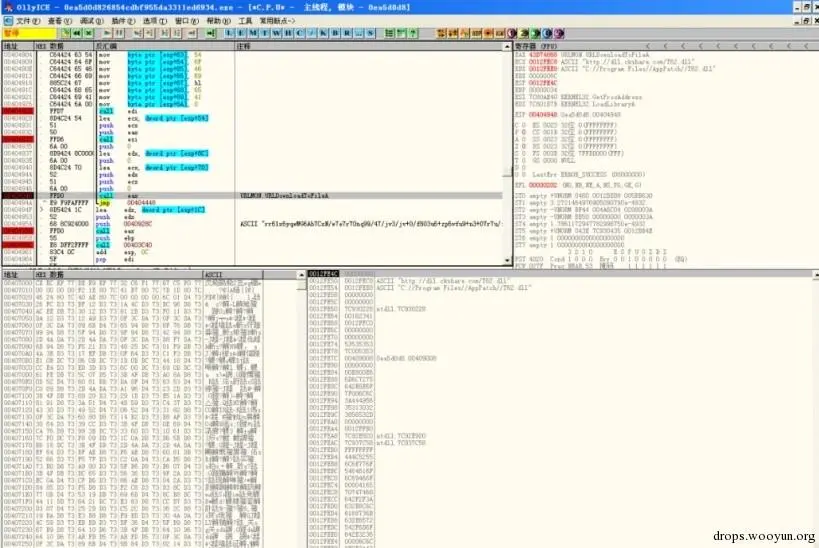This screenshot has width=819, height=548.
Task: Open Executable modules with E button
Action: tap(241, 33)
